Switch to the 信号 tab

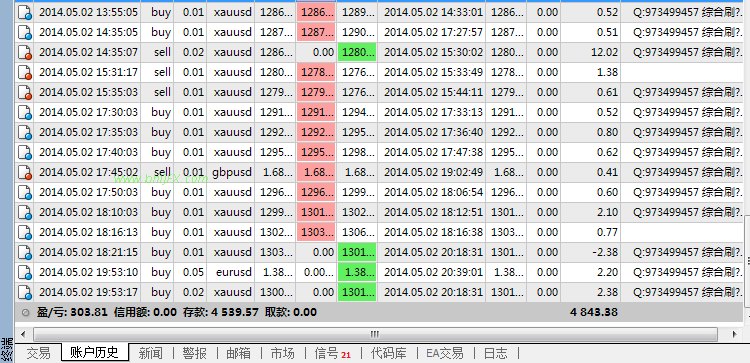pos(332,353)
